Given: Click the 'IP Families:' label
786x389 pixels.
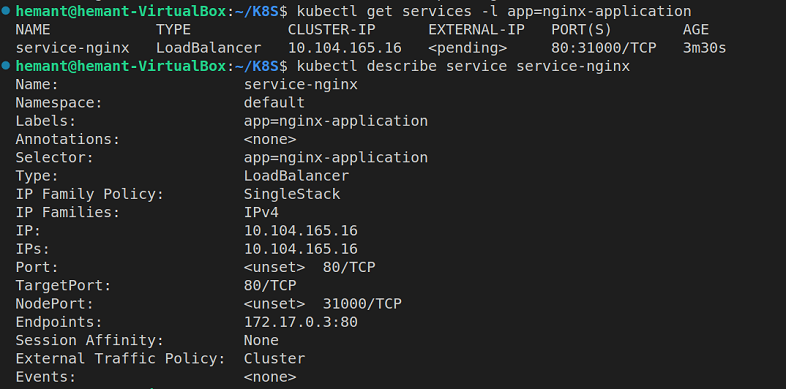Looking at the screenshot, I should pyautogui.click(x=68, y=213).
